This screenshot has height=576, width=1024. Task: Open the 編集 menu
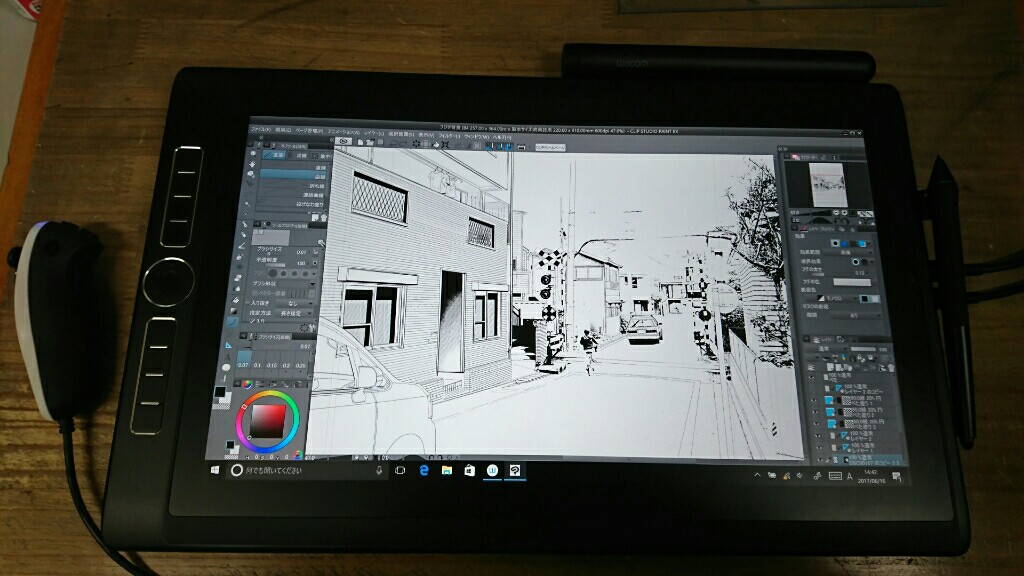(283, 130)
